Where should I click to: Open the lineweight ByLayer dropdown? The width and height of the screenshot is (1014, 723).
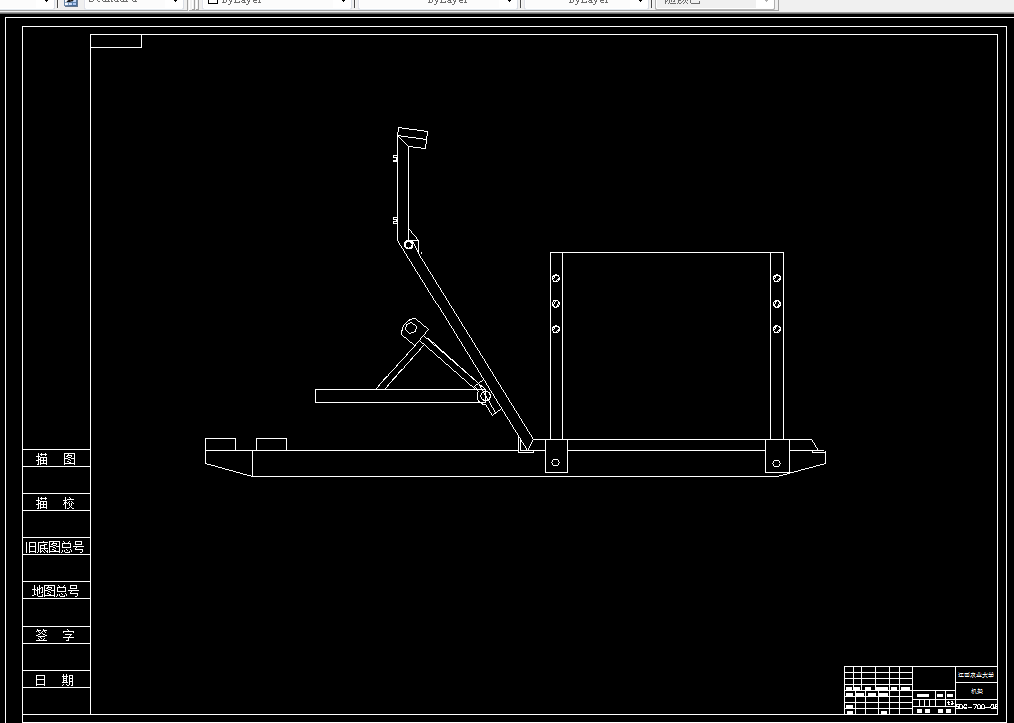587,3
